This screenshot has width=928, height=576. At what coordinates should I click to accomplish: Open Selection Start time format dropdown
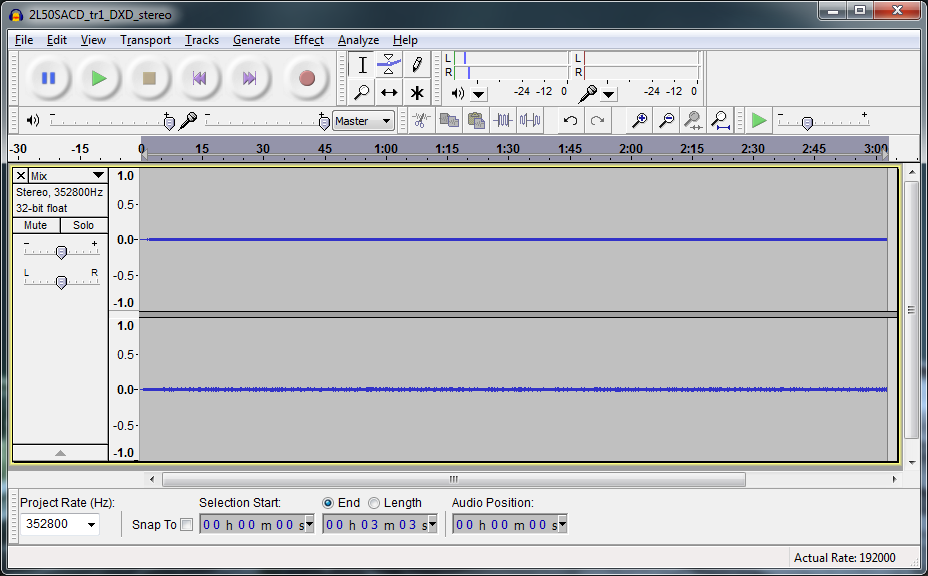click(x=310, y=524)
